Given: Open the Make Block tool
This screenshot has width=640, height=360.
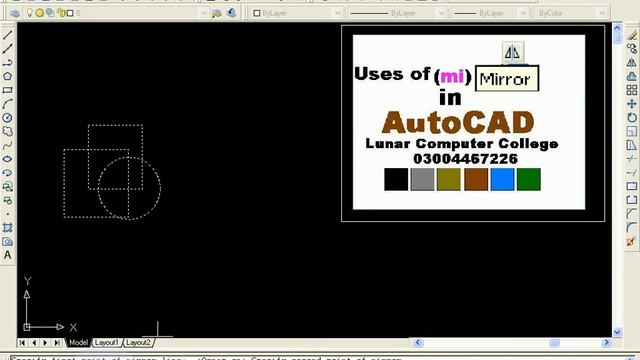Looking at the screenshot, I should tap(7, 200).
